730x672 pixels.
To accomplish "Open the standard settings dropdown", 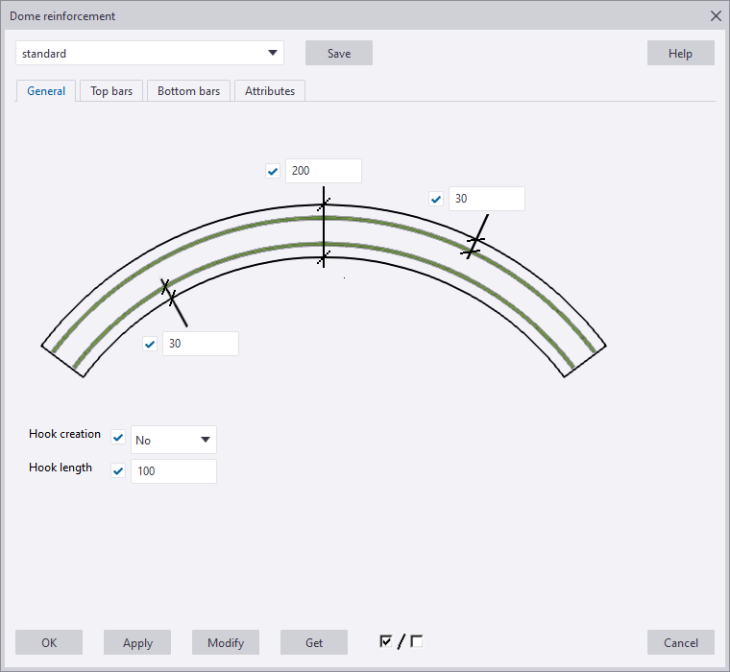I will (150, 53).
